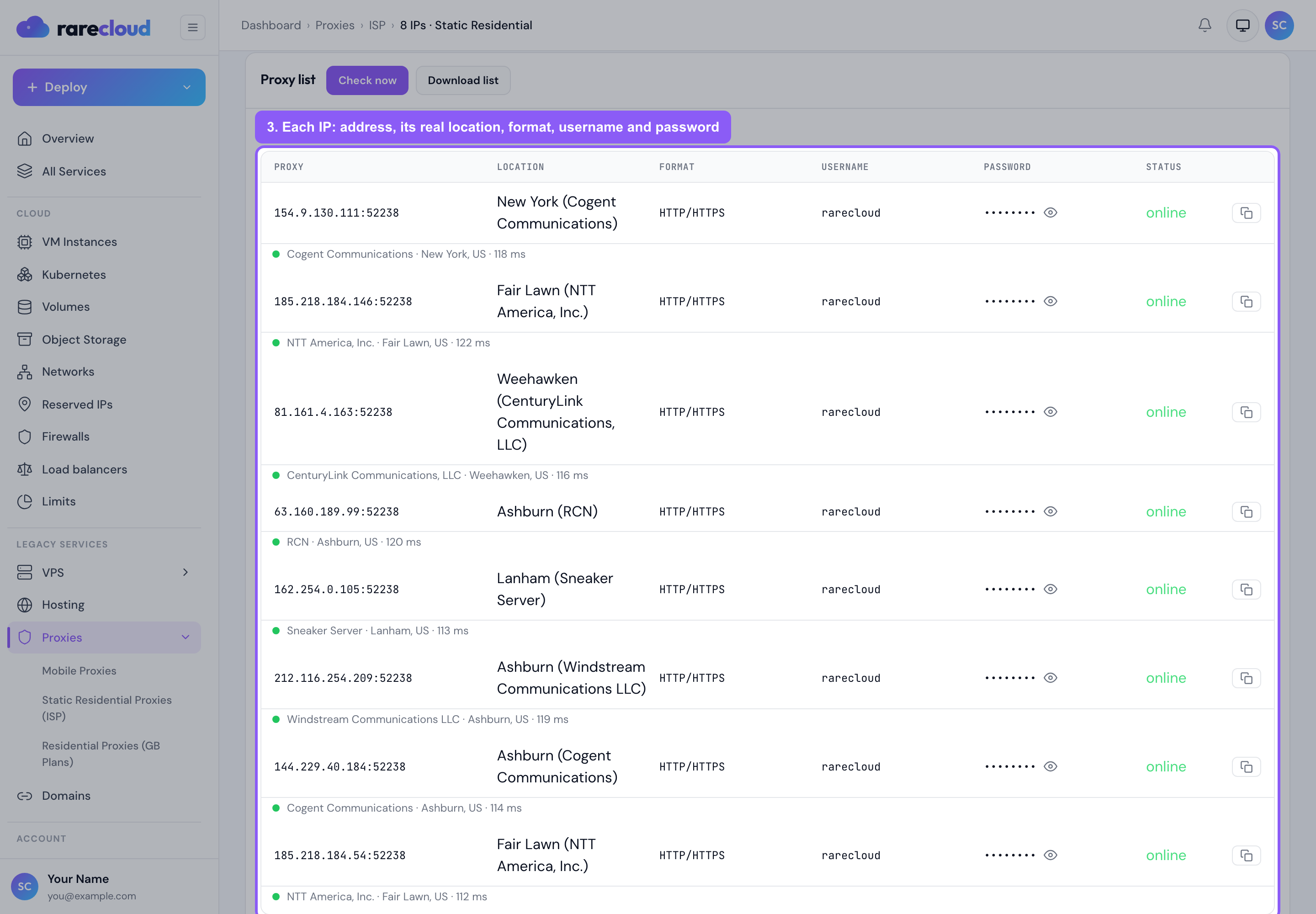
Task: Go to Dashboard breadcrumb
Action: [x=271, y=25]
